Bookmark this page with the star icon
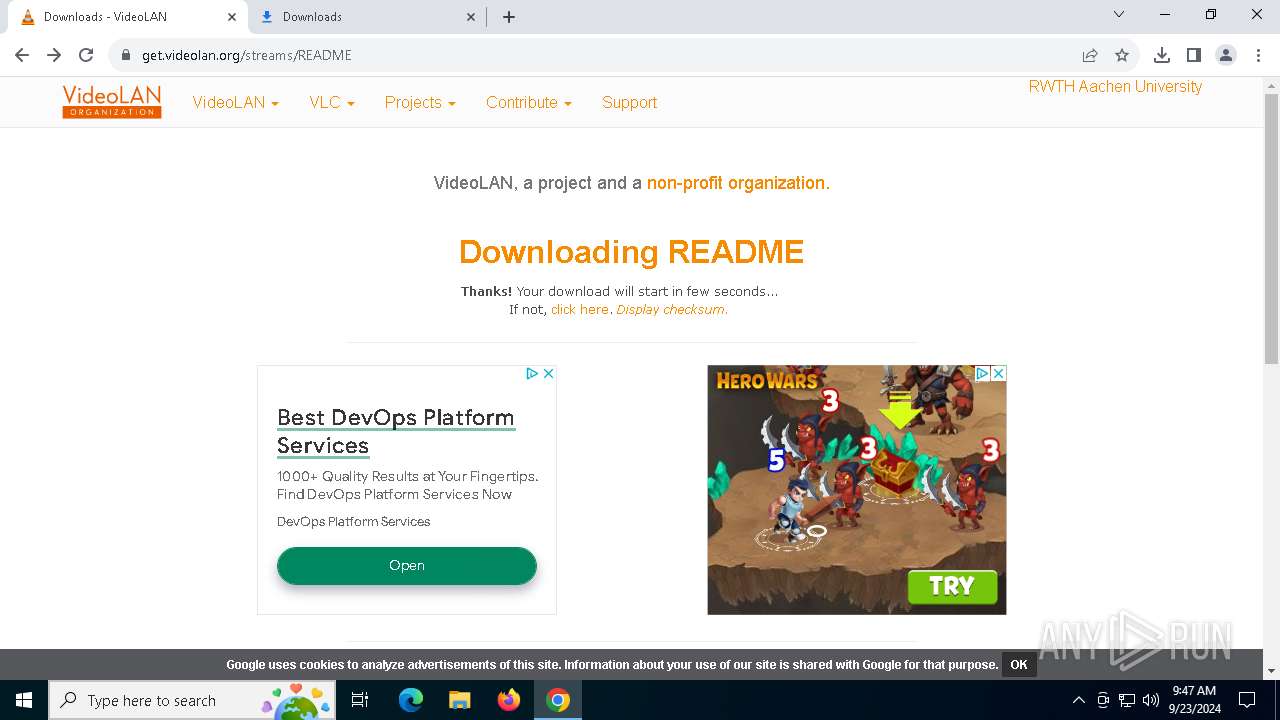The height and width of the screenshot is (720, 1280). (x=1122, y=55)
